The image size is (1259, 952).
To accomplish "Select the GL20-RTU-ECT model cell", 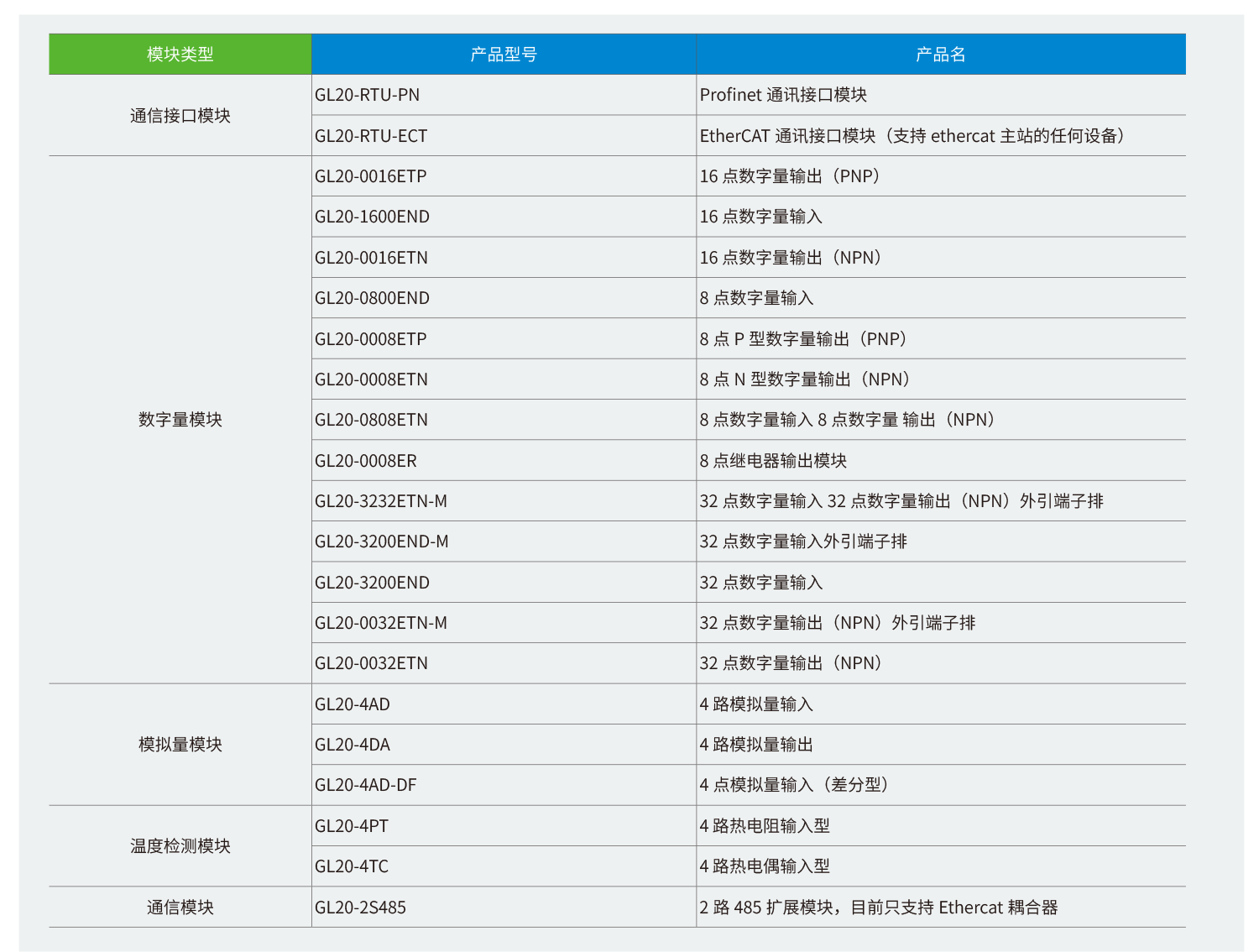I will pyautogui.click(x=371, y=136).
